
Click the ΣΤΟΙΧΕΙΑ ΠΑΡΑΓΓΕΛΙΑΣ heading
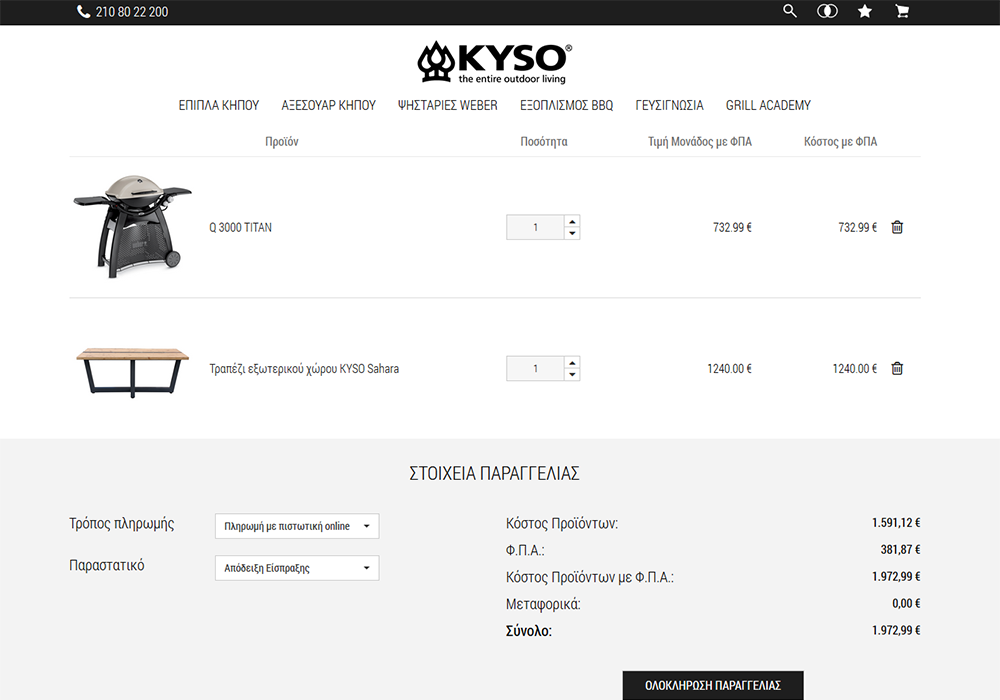[x=494, y=473]
